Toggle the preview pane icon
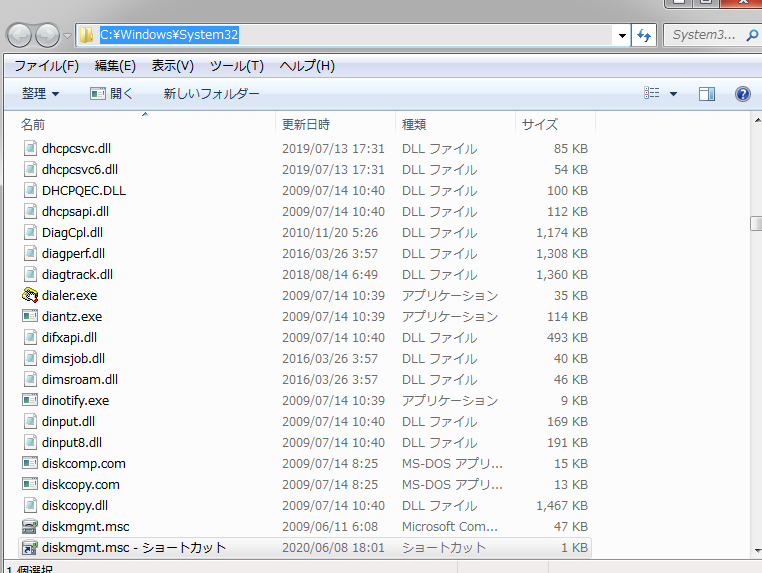762x573 pixels. pos(707,94)
